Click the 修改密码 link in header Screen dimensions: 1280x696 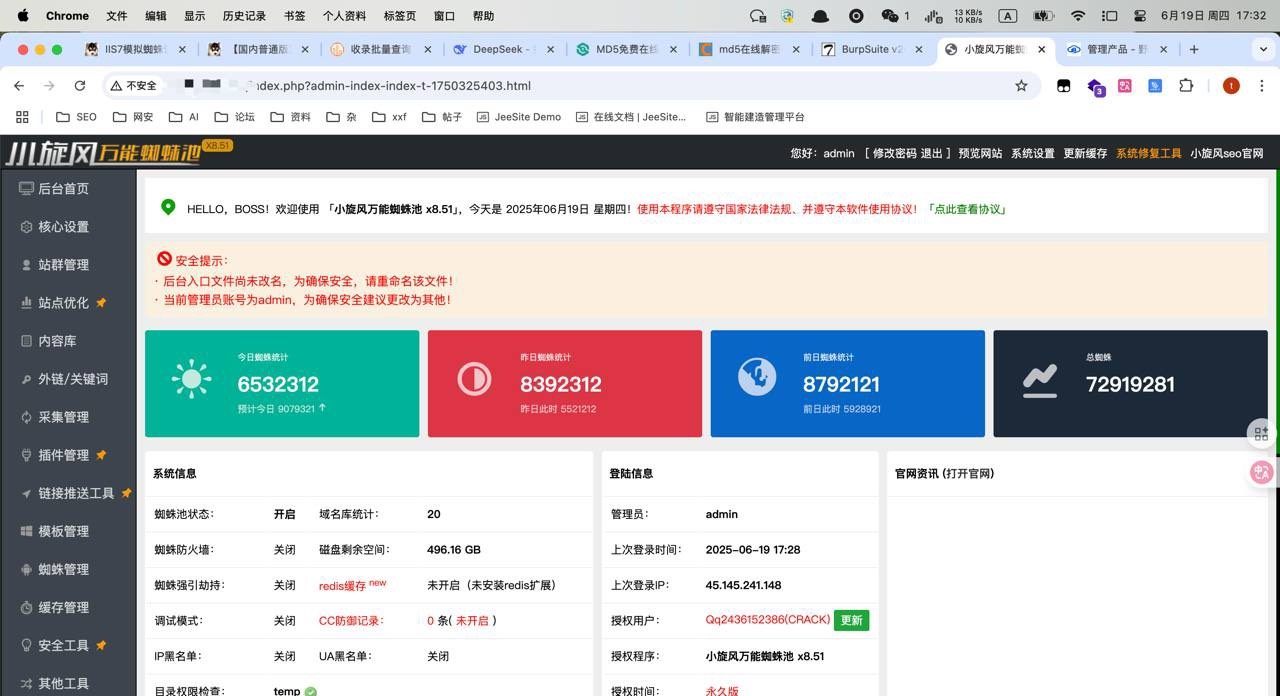[x=894, y=153]
